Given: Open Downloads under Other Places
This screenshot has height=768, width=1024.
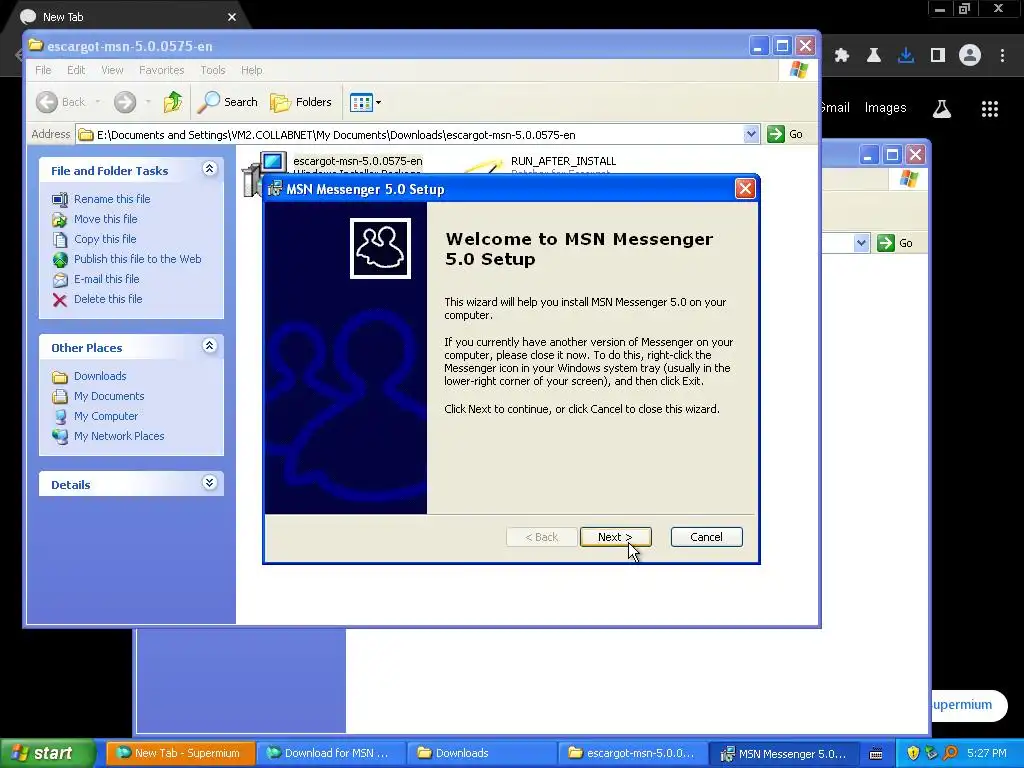Looking at the screenshot, I should coord(100,376).
